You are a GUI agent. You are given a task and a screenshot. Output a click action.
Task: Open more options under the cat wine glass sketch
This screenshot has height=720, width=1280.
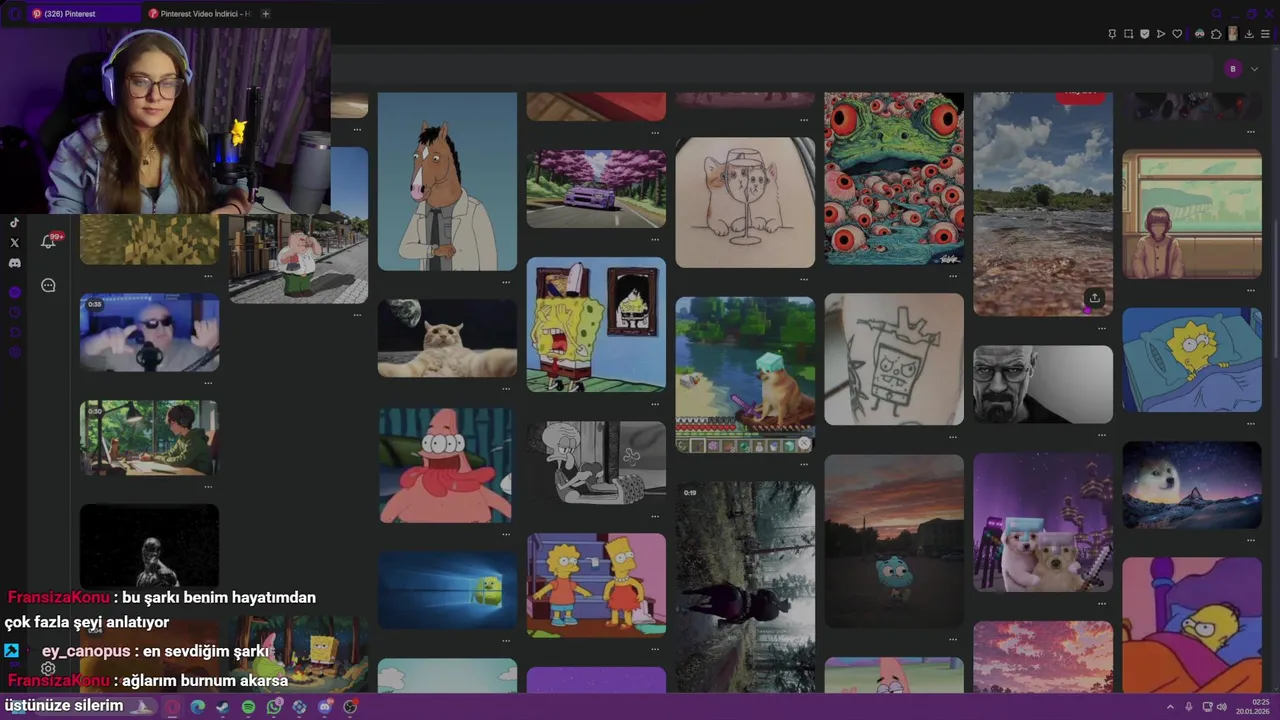tap(805, 279)
